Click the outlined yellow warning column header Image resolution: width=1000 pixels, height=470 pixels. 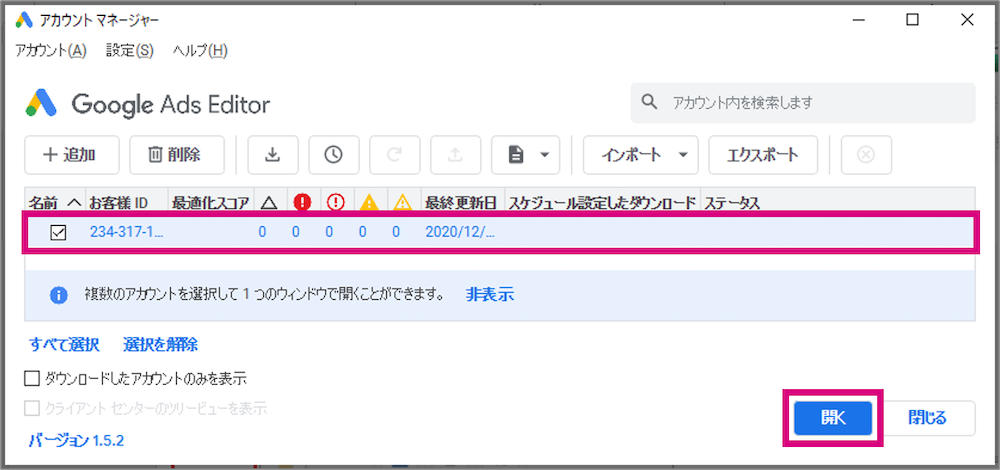402,202
